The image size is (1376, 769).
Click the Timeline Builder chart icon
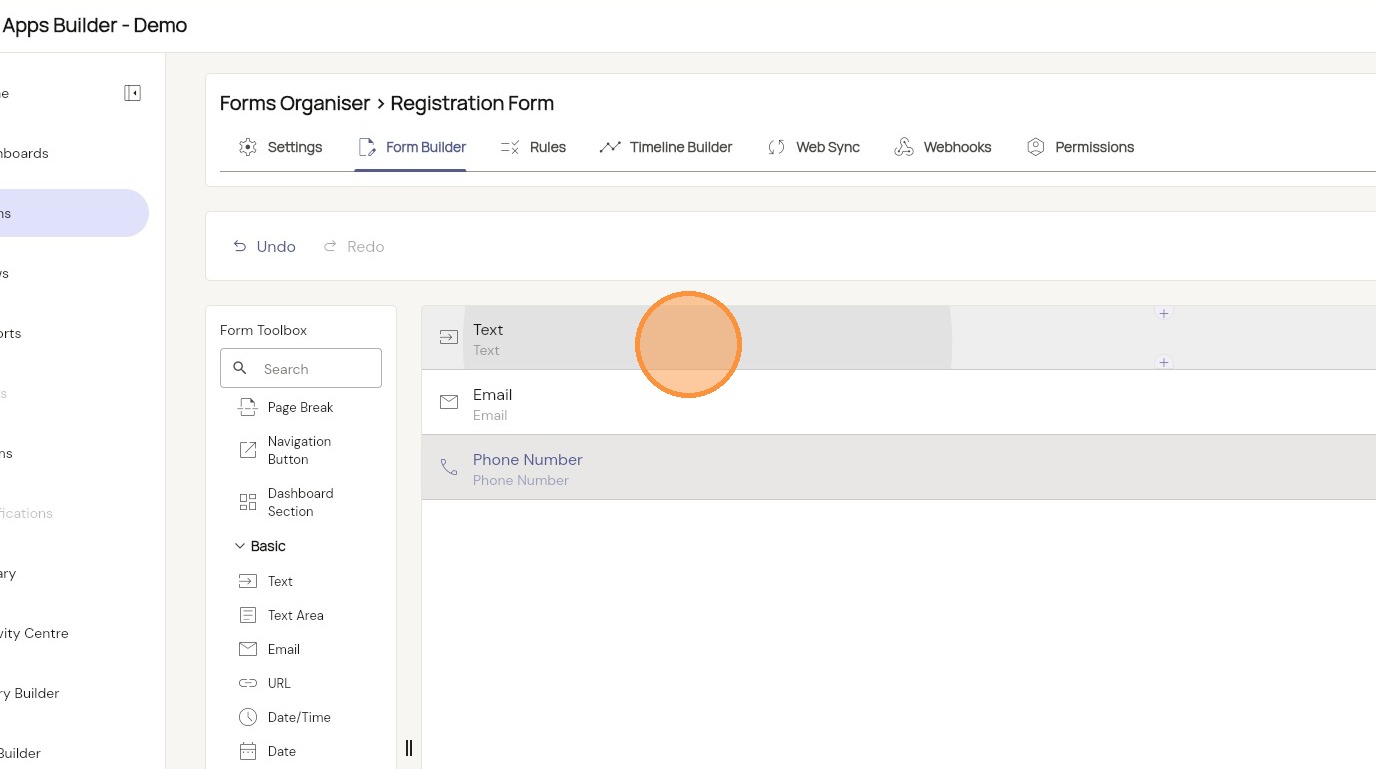tap(610, 147)
